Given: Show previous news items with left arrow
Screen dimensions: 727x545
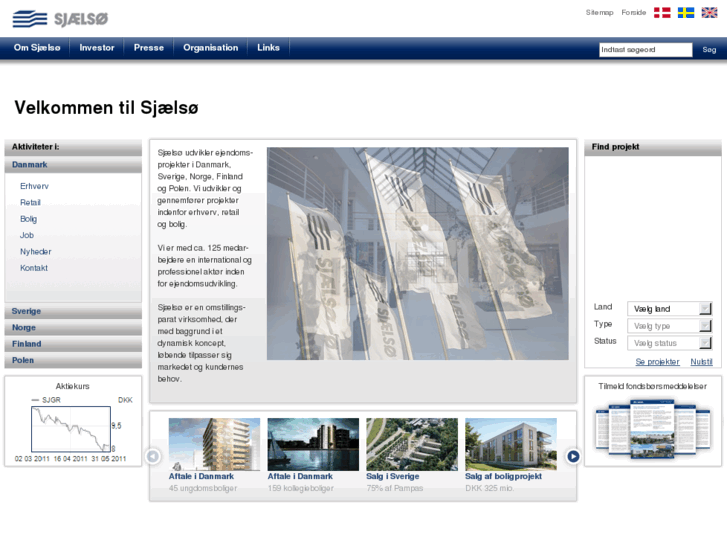Looking at the screenshot, I should 153,456.
